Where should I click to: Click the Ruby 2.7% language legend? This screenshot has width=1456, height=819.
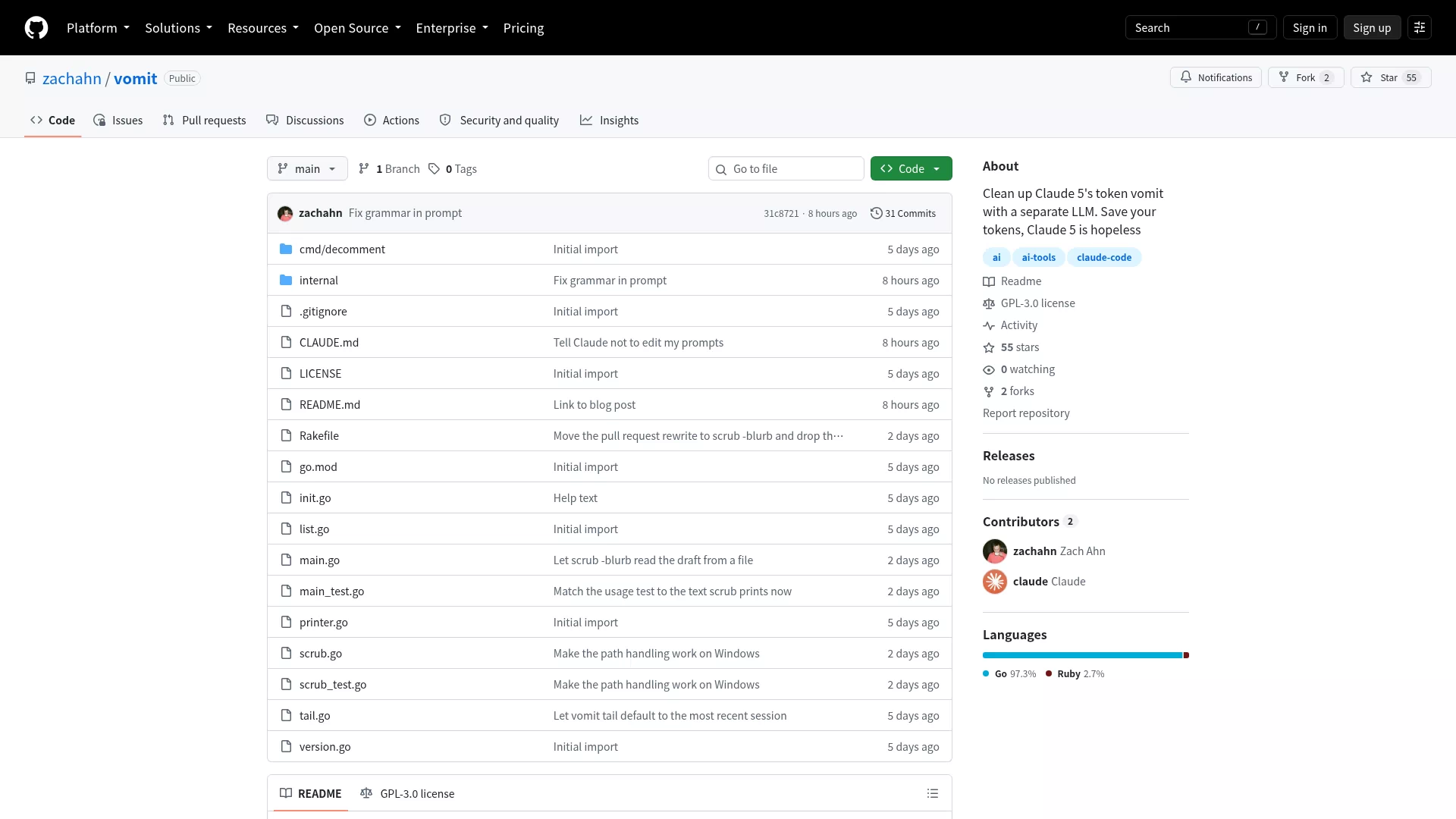click(x=1075, y=674)
